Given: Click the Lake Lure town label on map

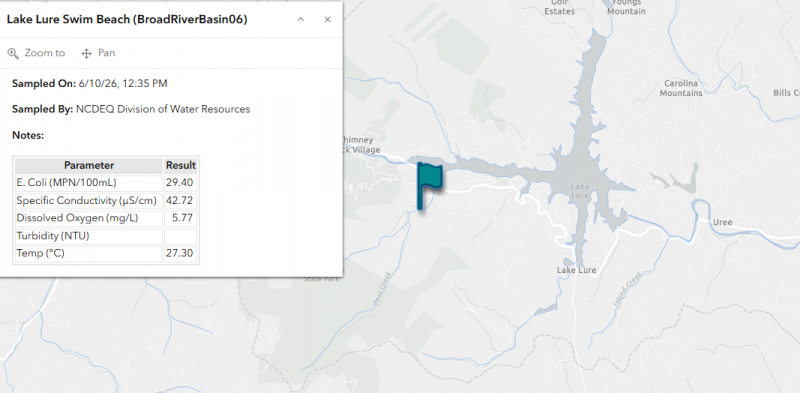Looking at the screenshot, I should click(577, 270).
